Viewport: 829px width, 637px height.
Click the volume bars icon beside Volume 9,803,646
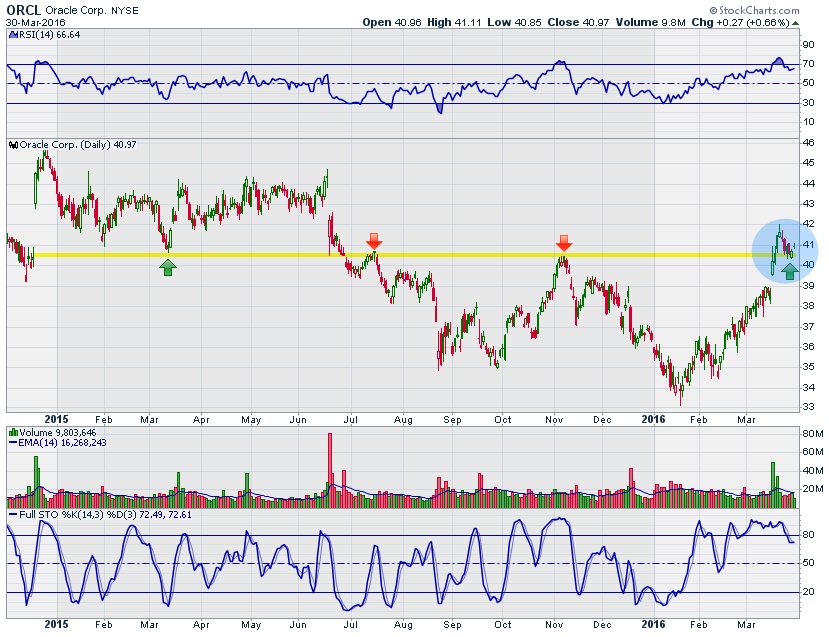tap(14, 432)
